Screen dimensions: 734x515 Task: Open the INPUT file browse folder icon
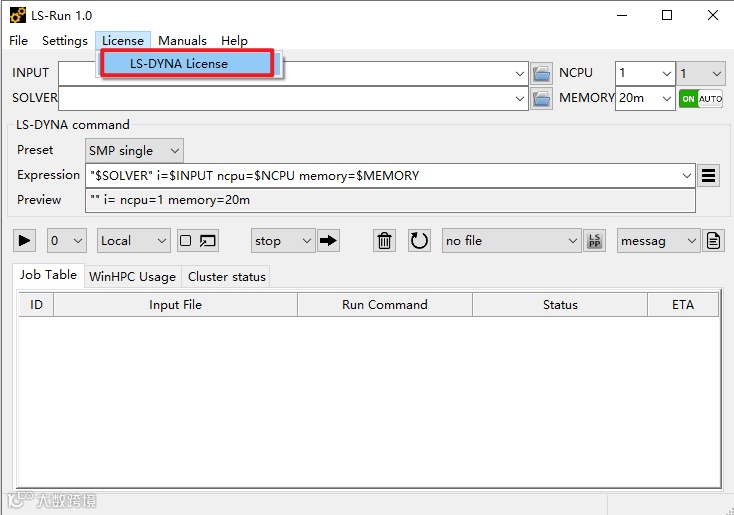pos(541,74)
